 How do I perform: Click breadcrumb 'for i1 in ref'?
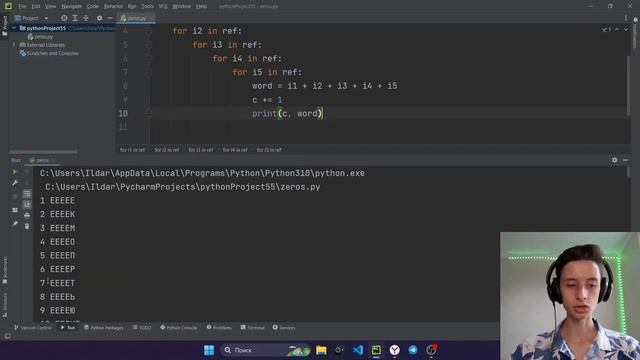coord(132,150)
